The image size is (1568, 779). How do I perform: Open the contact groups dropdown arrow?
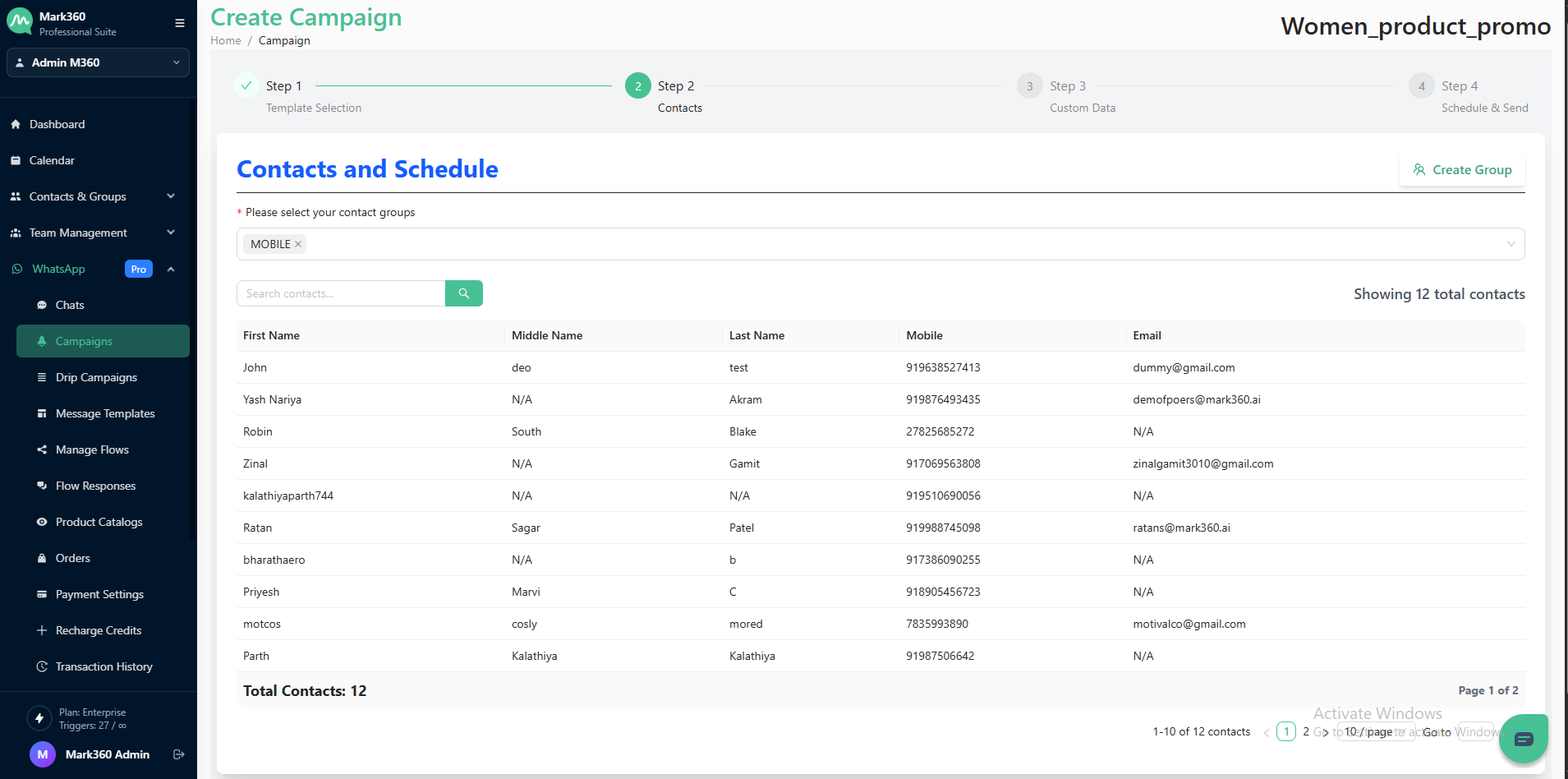1511,244
